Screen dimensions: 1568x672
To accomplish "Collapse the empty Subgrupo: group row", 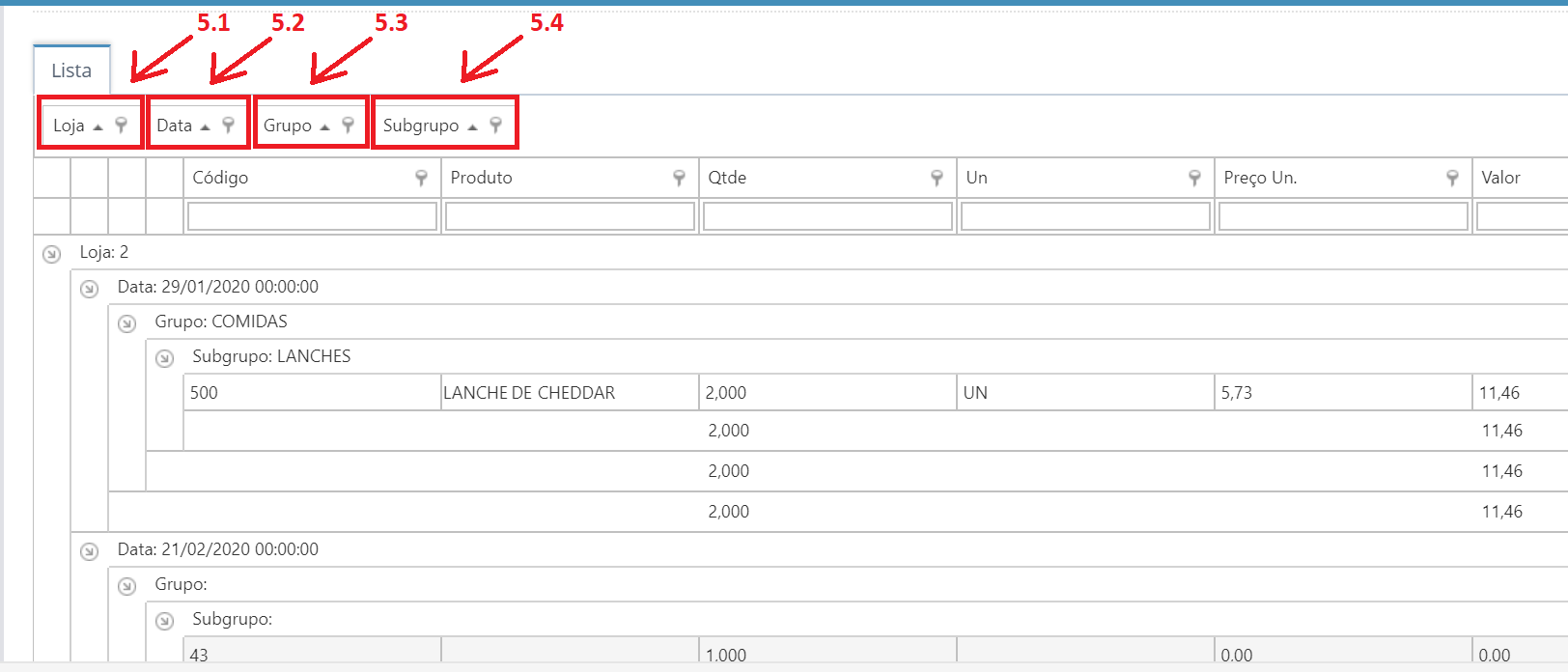I will coord(165,621).
